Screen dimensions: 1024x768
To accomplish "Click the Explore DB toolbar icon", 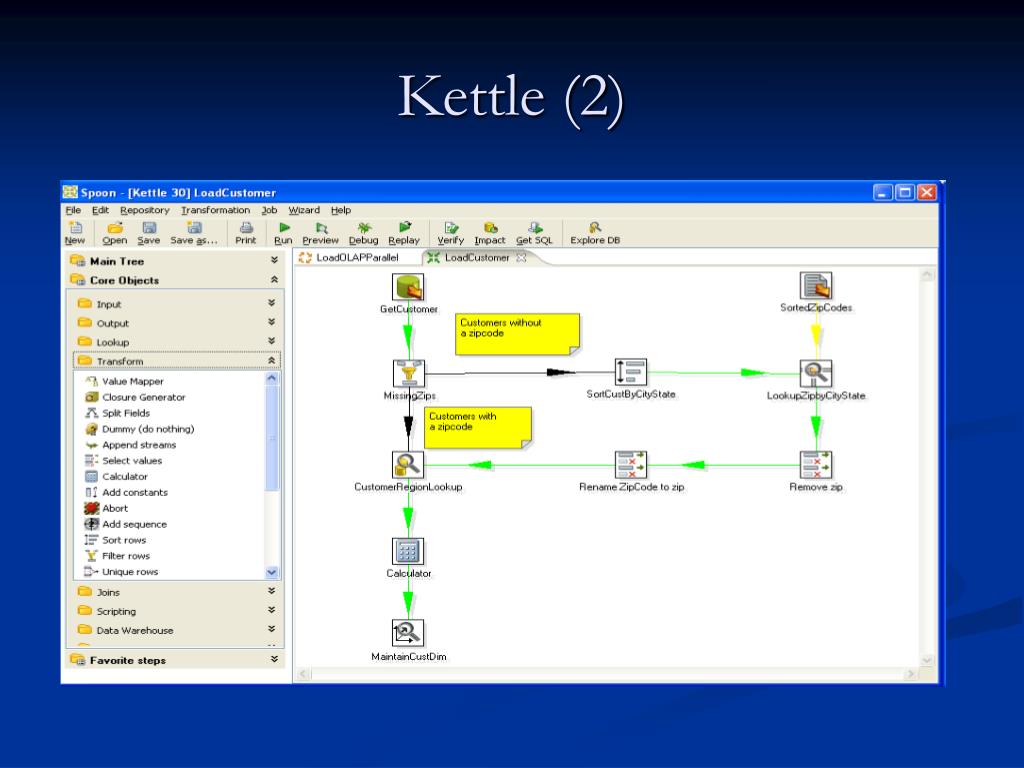I will [594, 227].
